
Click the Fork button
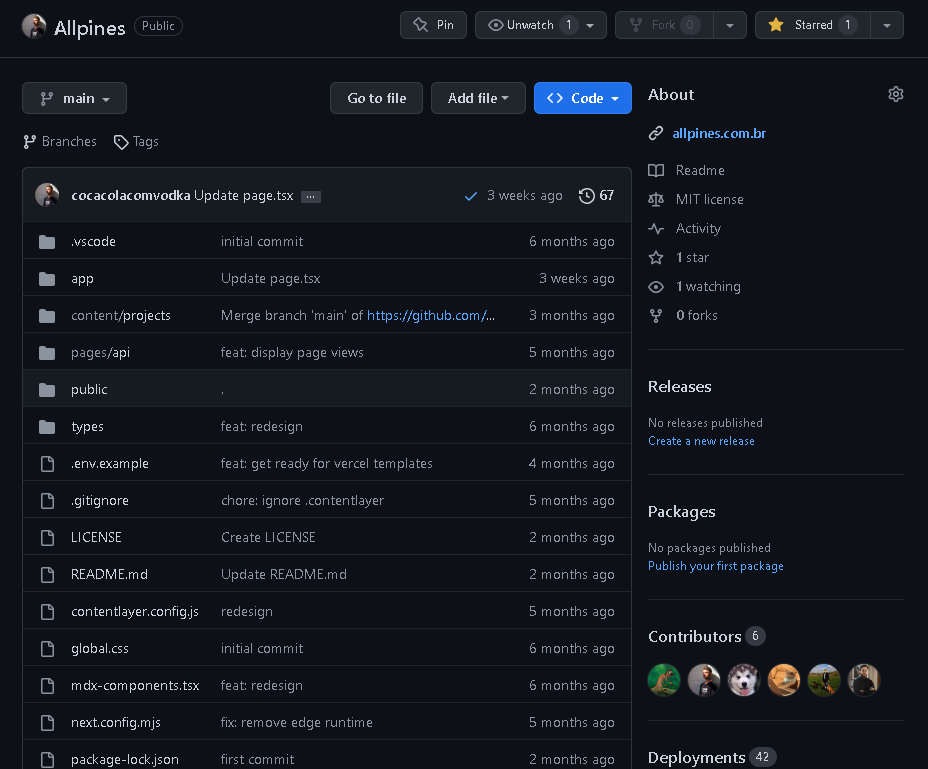pyautogui.click(x=664, y=25)
